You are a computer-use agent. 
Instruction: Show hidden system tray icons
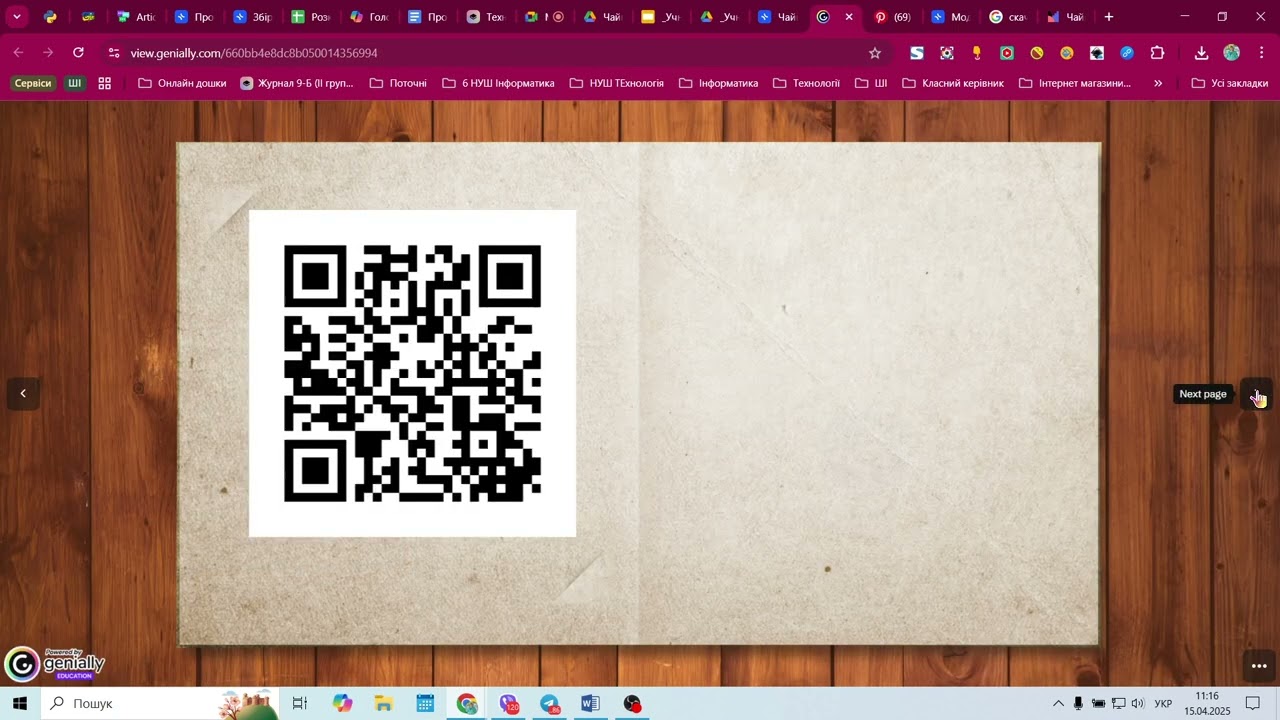tap(1058, 704)
